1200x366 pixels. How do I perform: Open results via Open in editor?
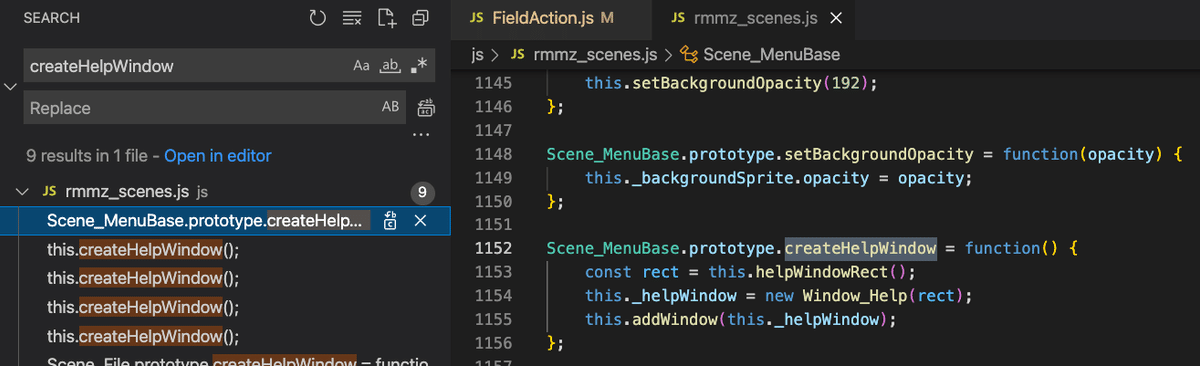point(218,156)
